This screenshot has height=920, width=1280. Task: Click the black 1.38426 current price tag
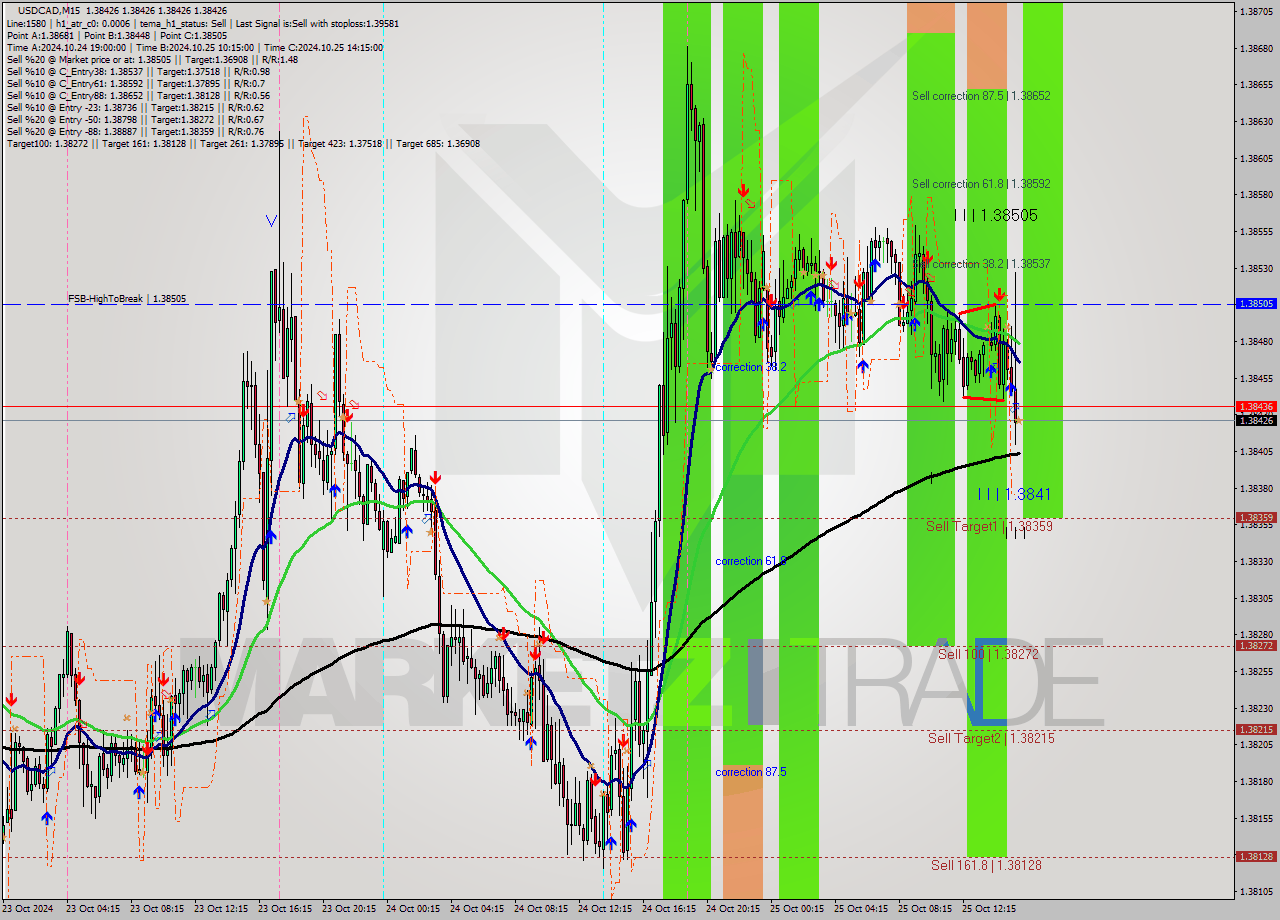[1256, 420]
